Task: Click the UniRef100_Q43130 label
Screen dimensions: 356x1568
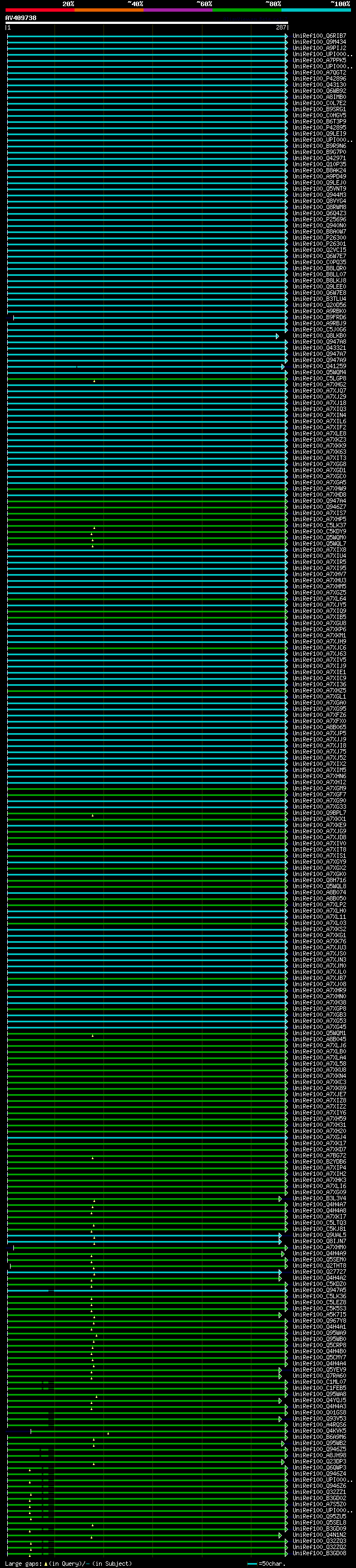Action: [319, 85]
